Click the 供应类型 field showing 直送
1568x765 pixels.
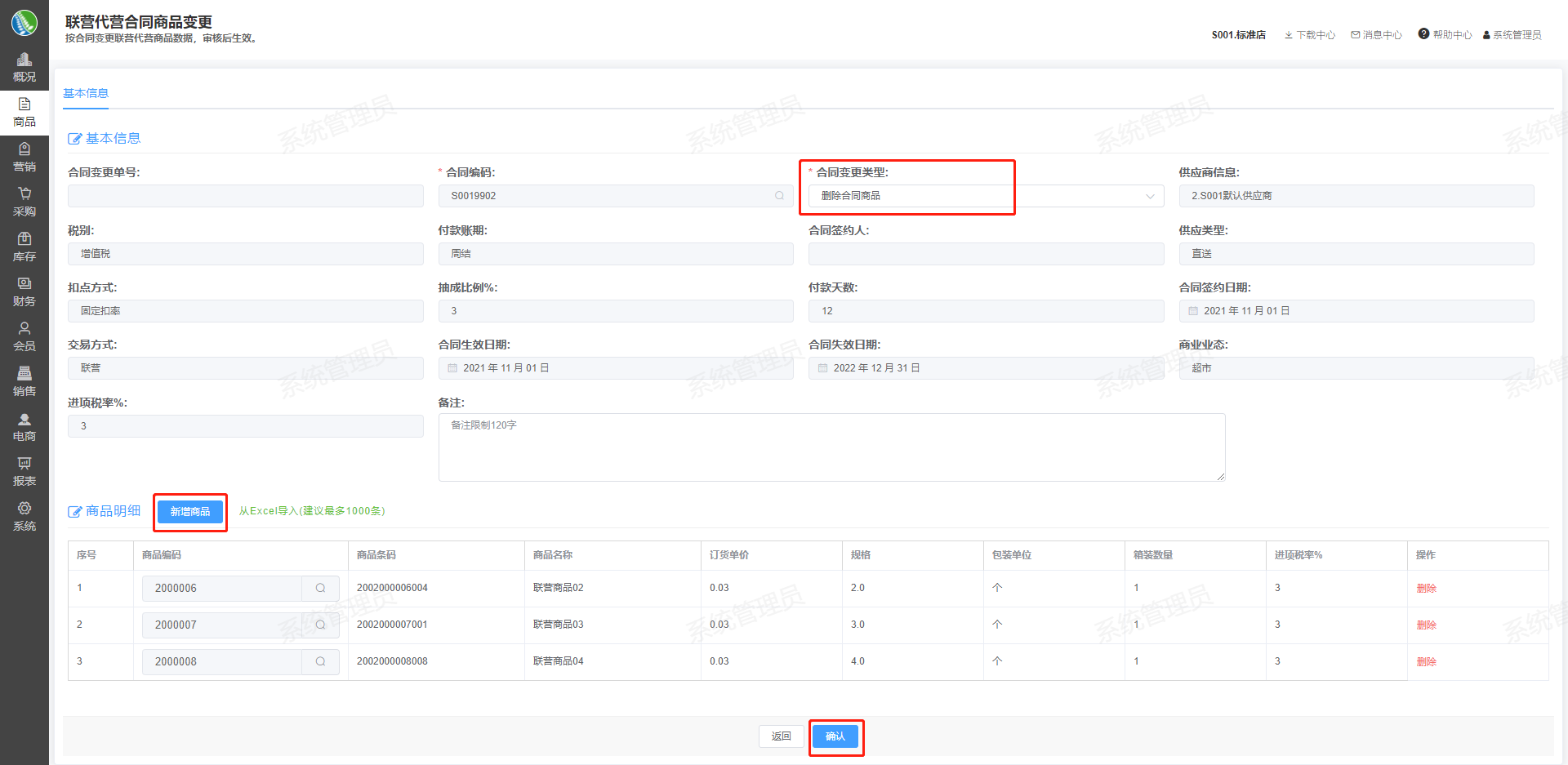pos(1356,254)
